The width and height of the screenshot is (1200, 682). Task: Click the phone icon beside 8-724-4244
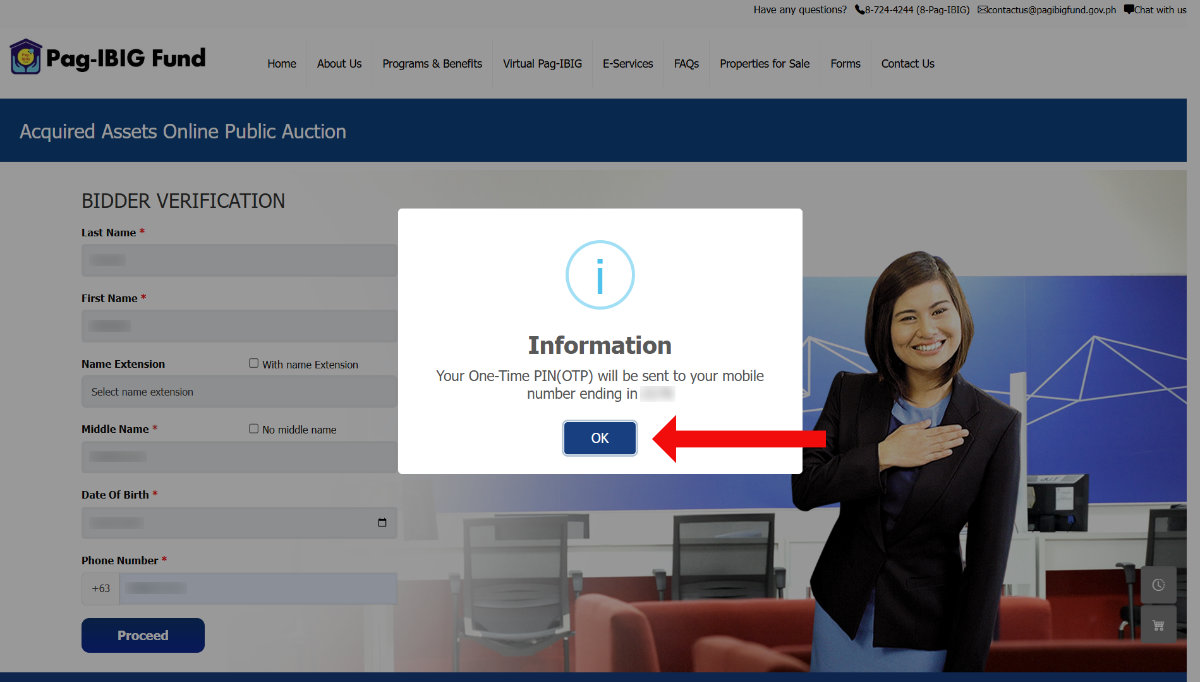pyautogui.click(x=859, y=10)
